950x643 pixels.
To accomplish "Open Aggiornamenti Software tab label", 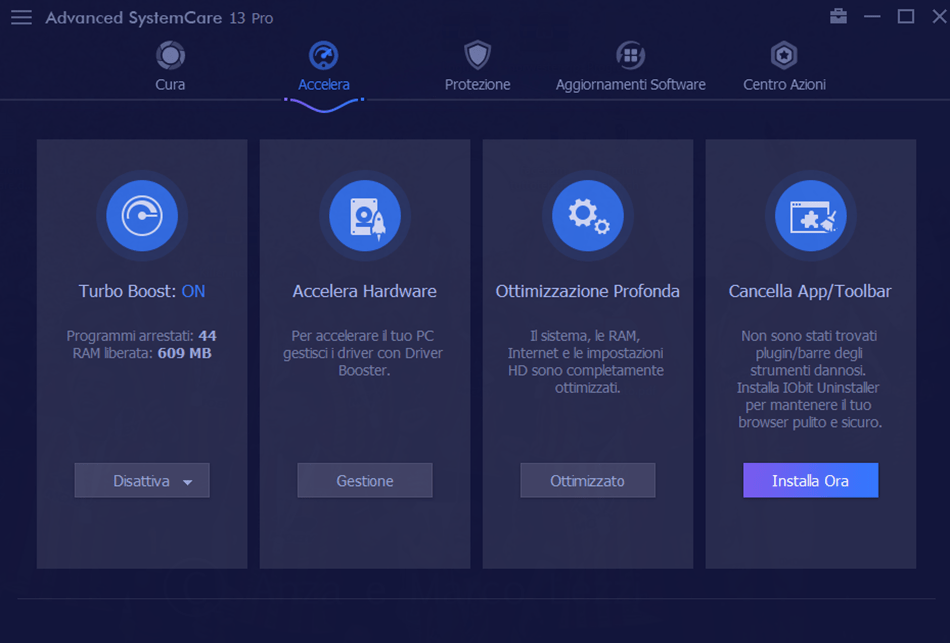I will point(631,84).
